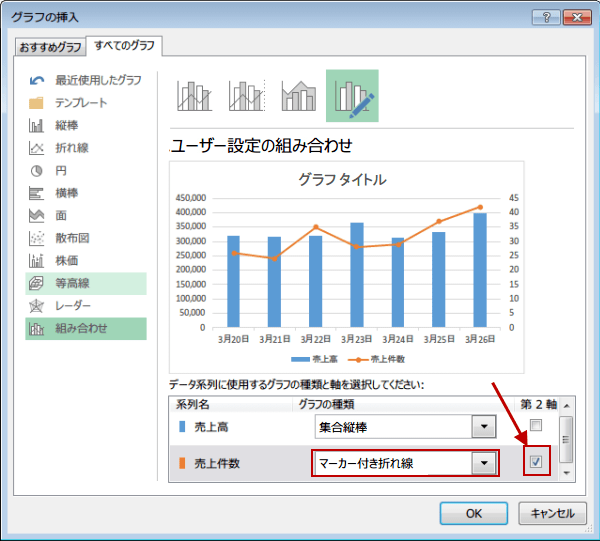
Task: Click the blue 売上高 series color marker
Action: tap(182, 426)
